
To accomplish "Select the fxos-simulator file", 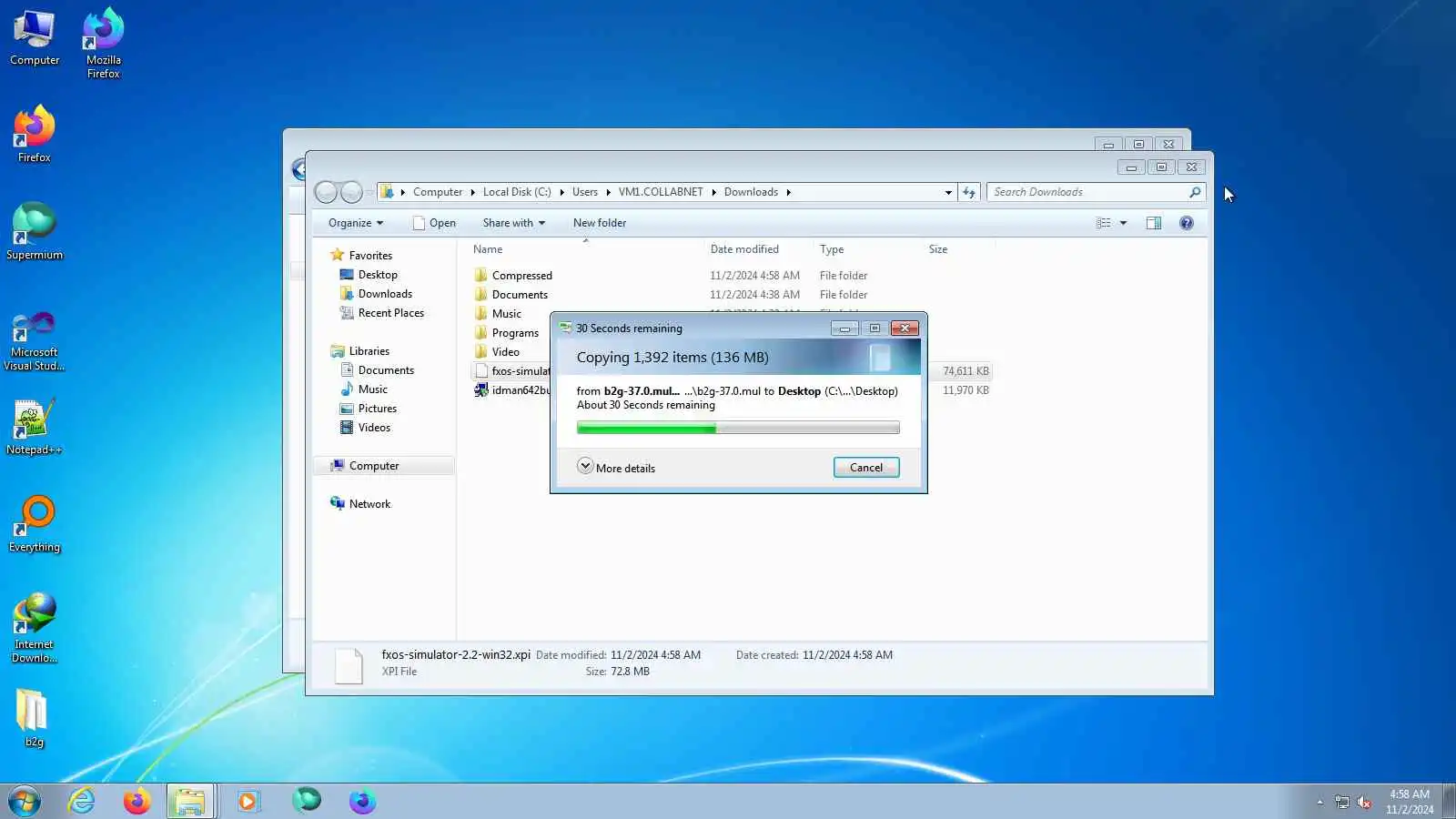I will point(512,371).
